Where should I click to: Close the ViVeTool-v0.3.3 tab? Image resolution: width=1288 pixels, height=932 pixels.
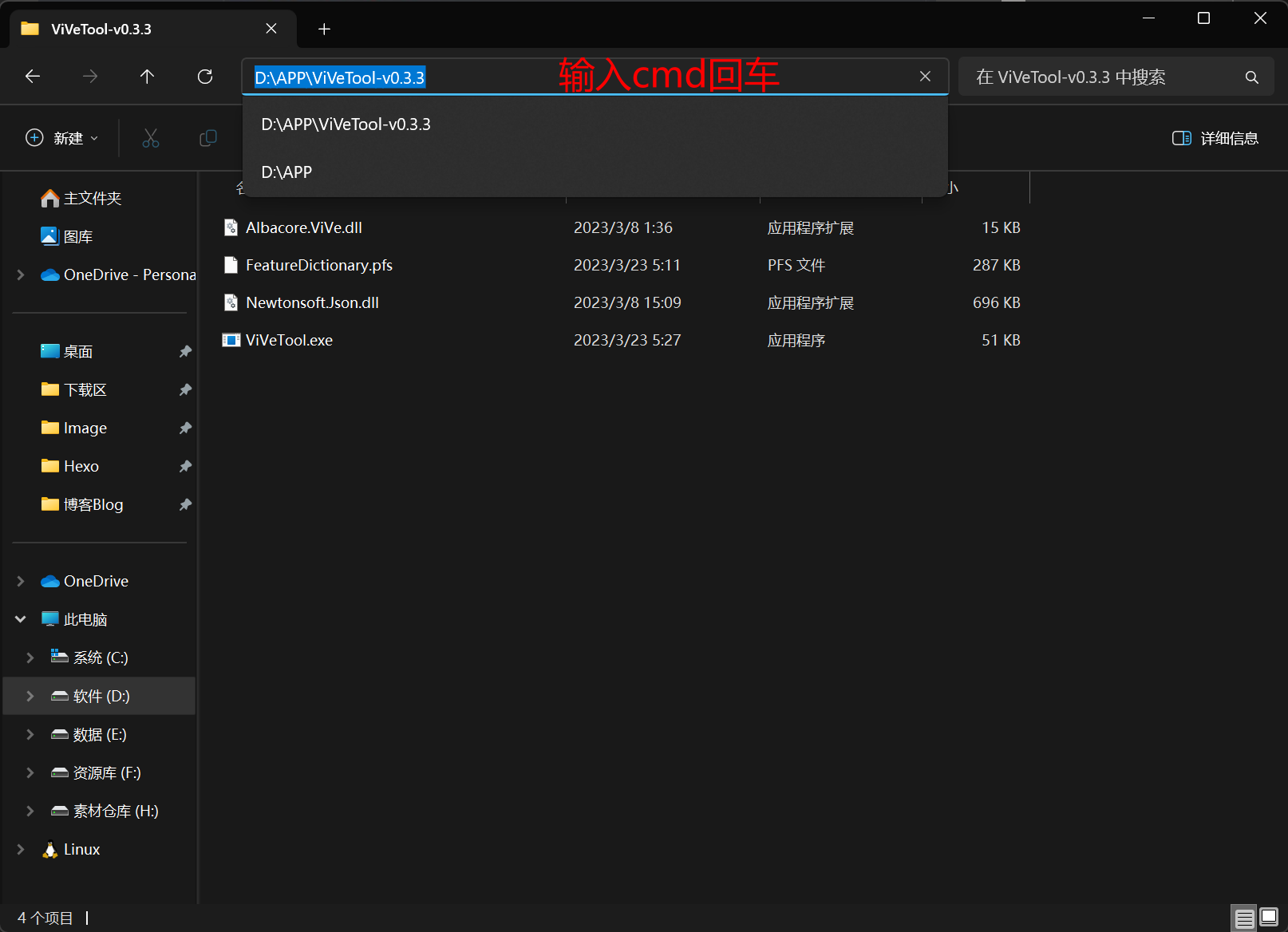click(271, 29)
